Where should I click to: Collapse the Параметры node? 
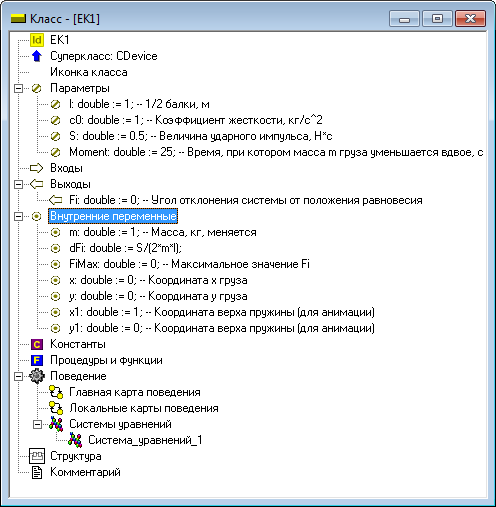[19, 88]
